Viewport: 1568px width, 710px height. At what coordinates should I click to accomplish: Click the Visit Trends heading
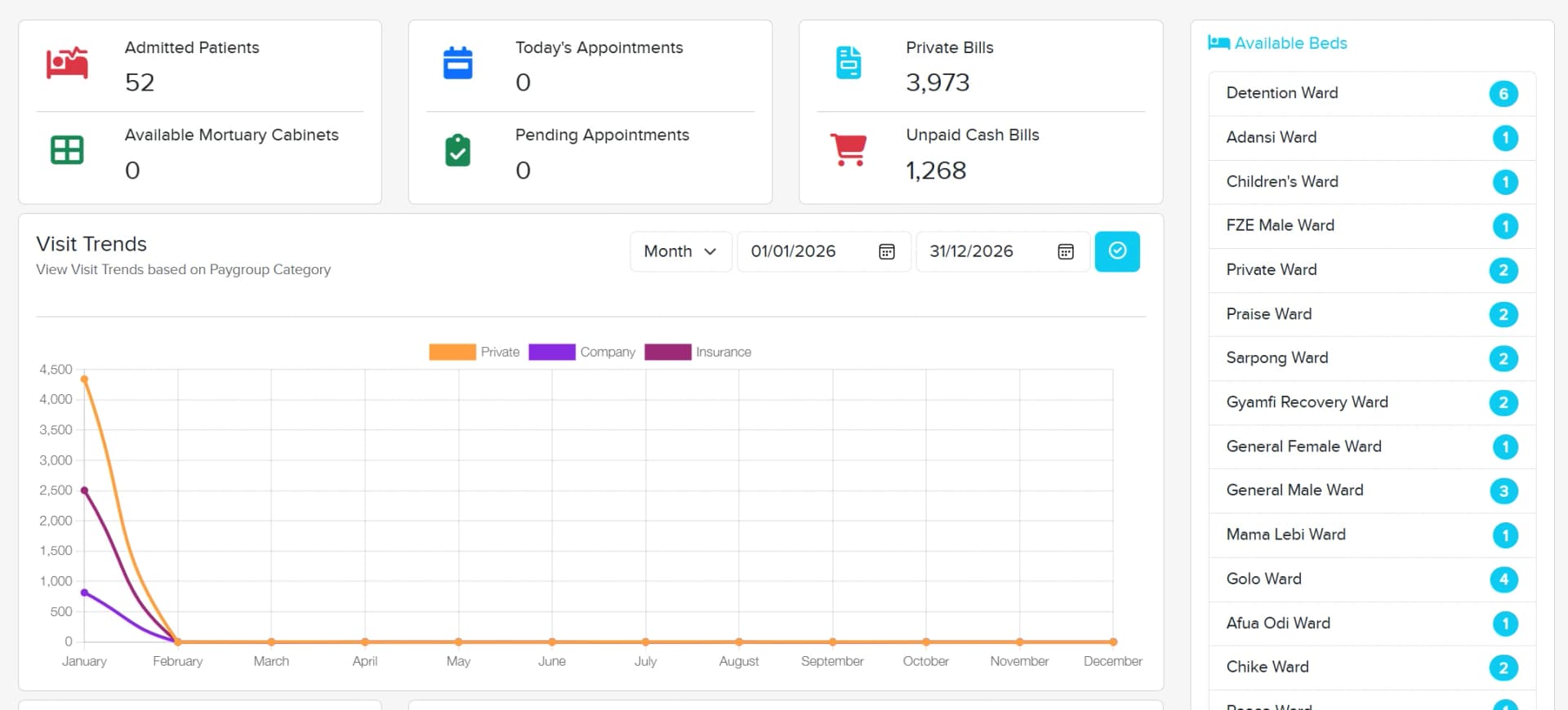pos(91,244)
